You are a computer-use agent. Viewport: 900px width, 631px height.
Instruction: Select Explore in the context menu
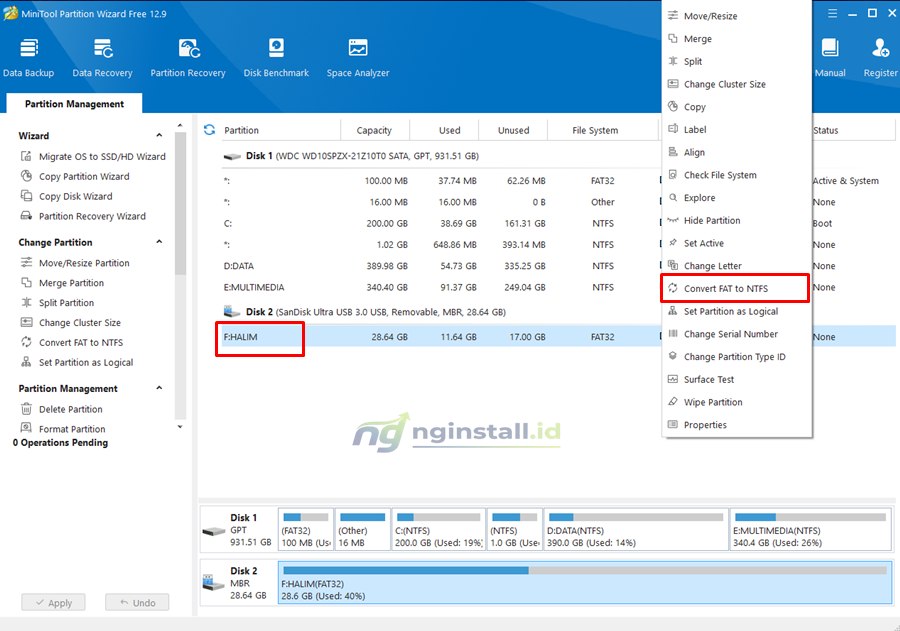[x=736, y=198]
